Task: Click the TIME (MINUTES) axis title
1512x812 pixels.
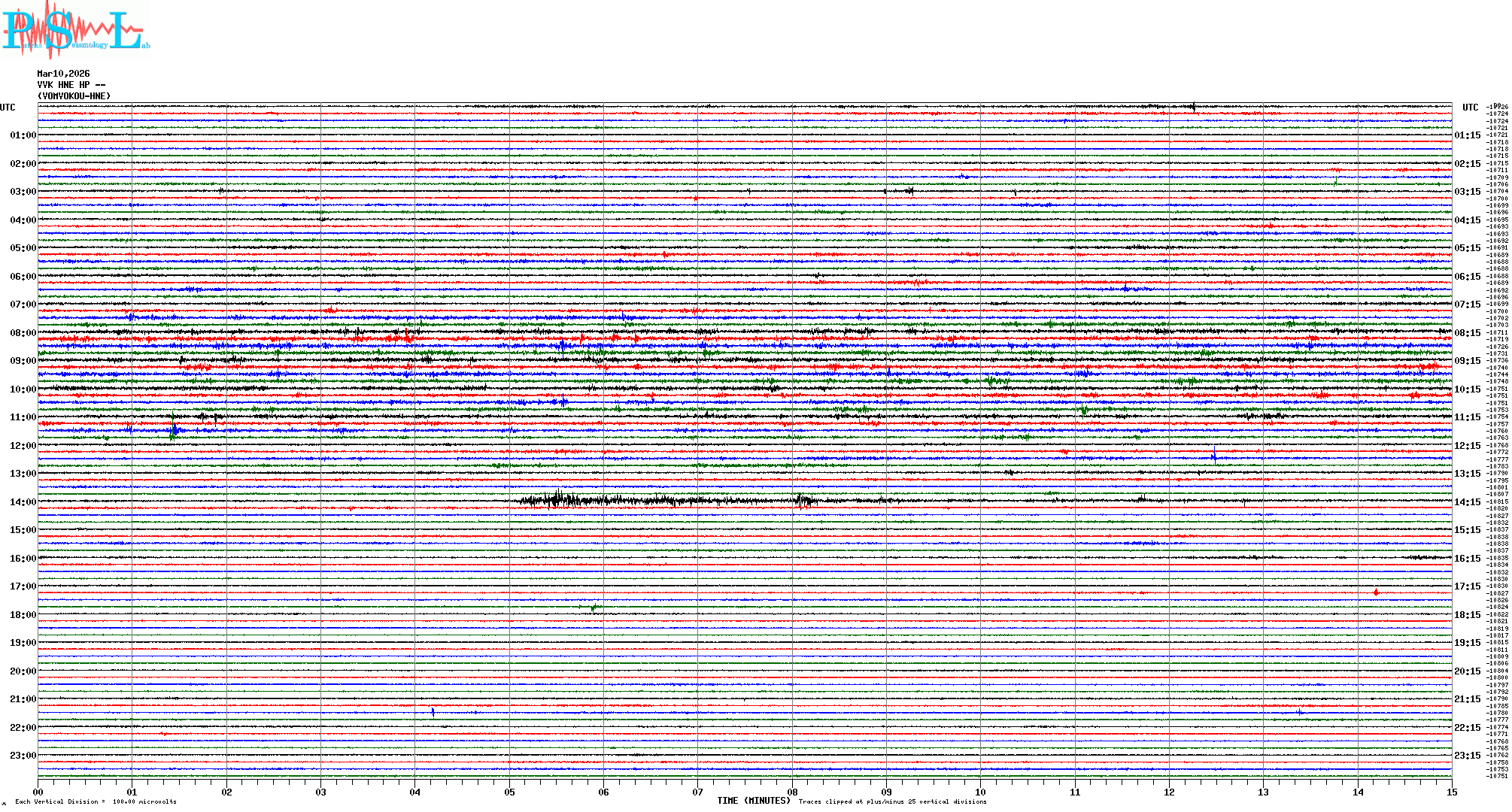Action: (753, 801)
